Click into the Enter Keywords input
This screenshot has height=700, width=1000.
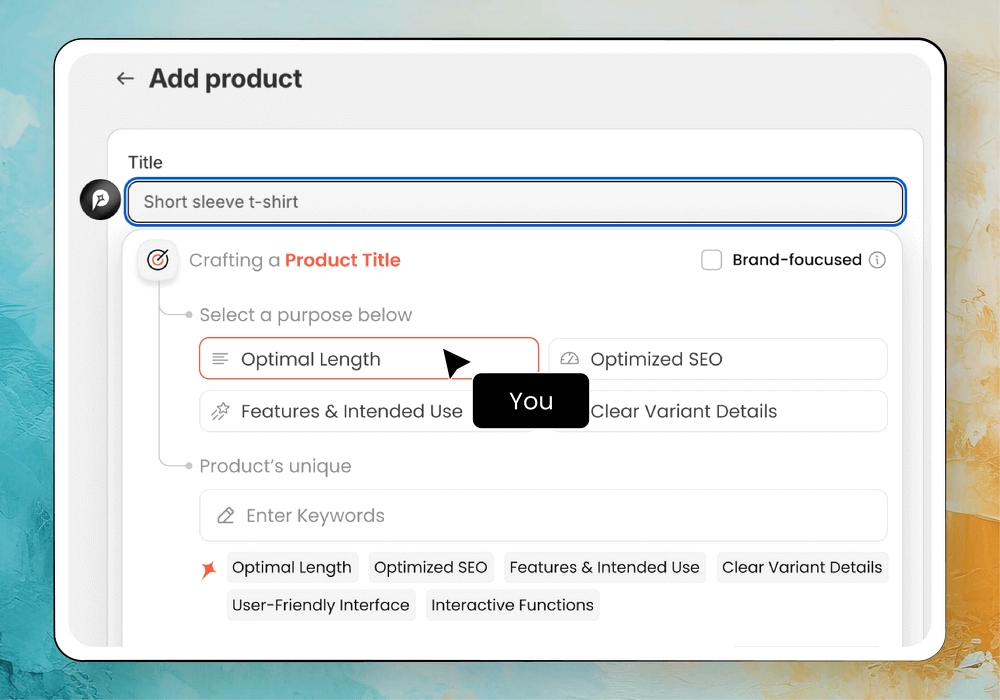click(560, 516)
